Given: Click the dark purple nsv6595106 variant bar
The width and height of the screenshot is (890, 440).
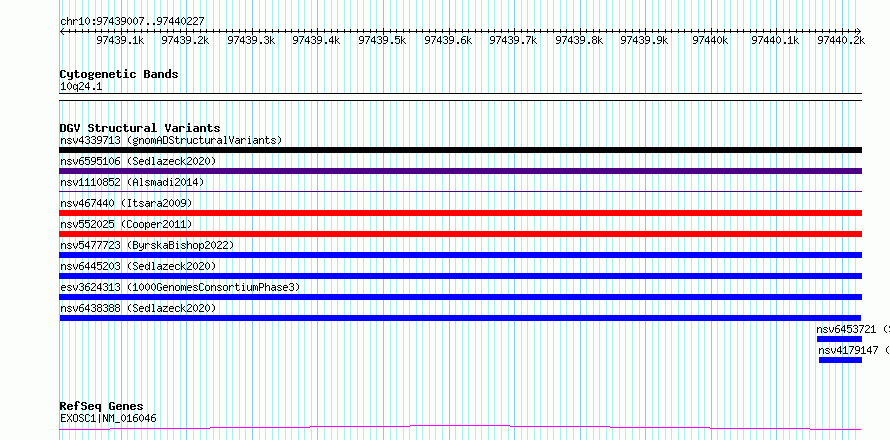Looking at the screenshot, I should click(461, 171).
